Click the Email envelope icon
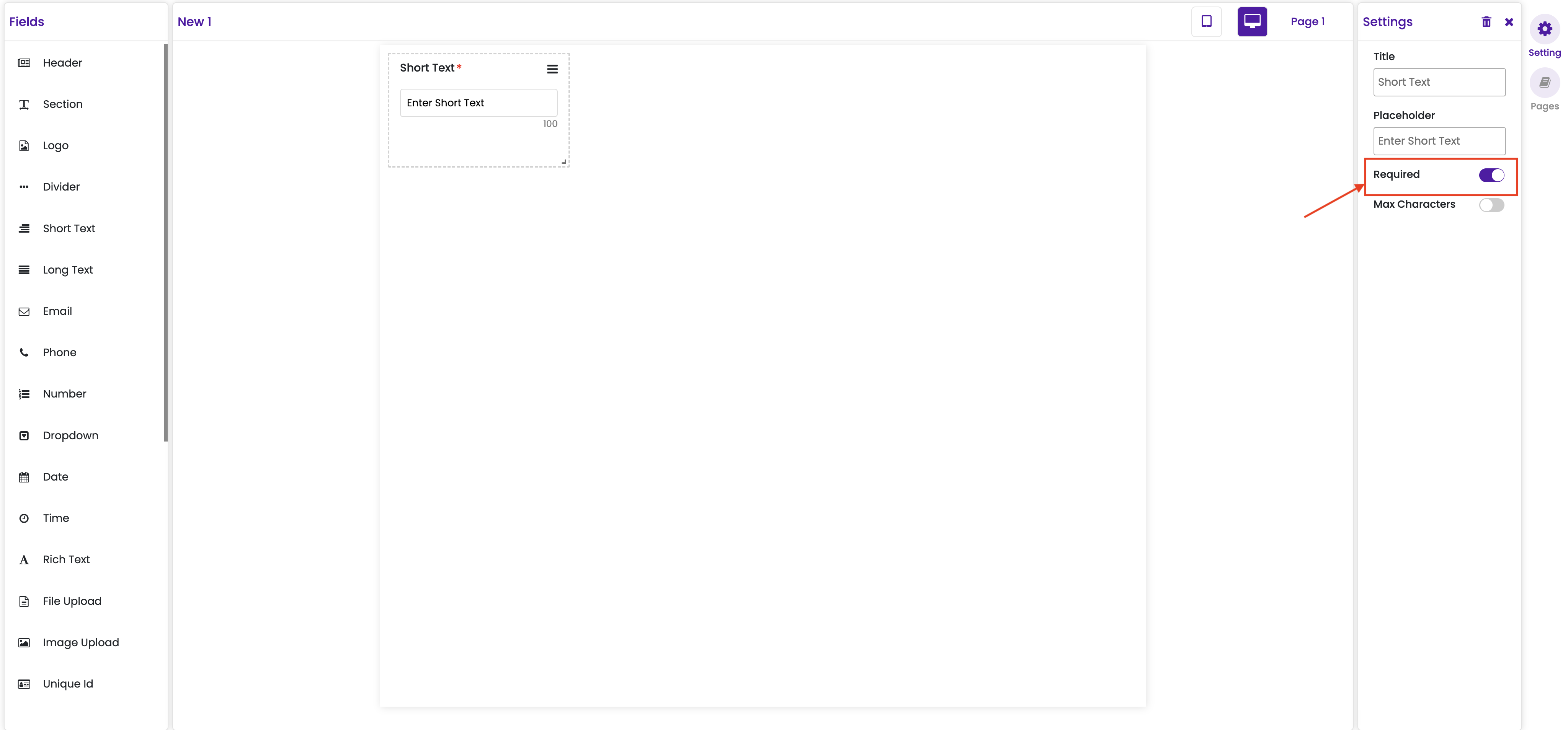The height and width of the screenshot is (730, 1568). tap(24, 311)
